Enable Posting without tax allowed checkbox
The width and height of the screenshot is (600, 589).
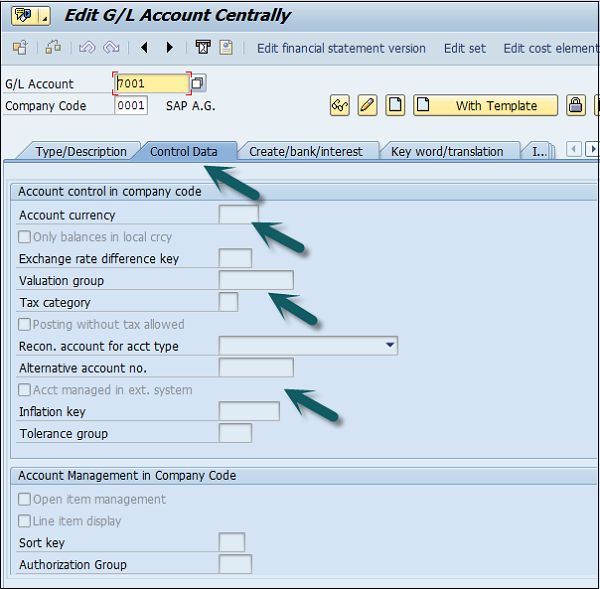coord(25,324)
